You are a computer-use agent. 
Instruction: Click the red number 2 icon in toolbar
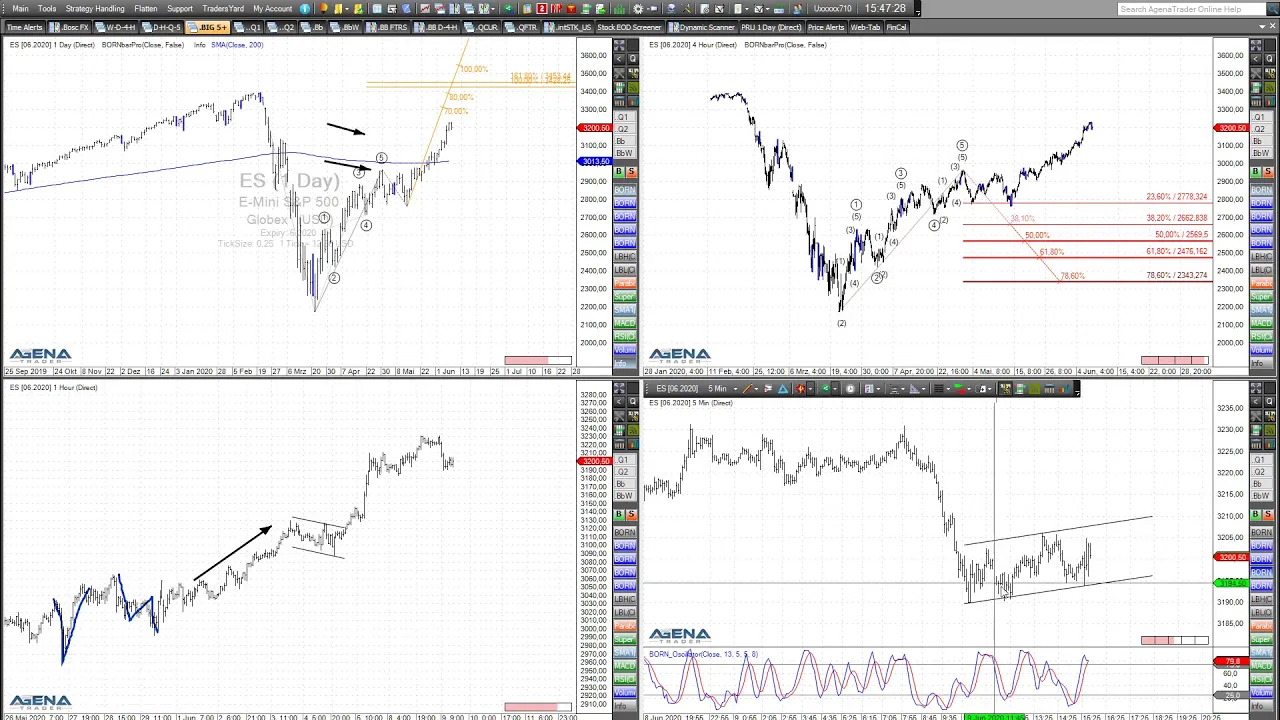coord(542,9)
